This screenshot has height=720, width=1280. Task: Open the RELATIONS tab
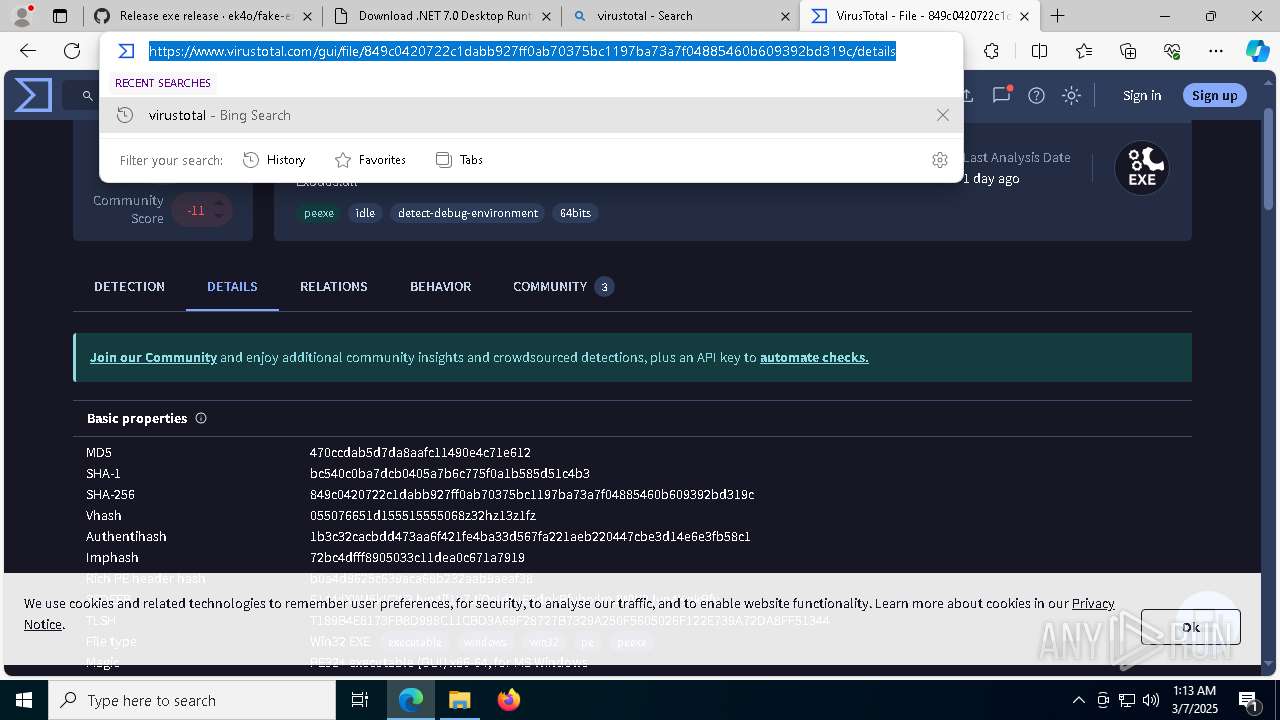(334, 286)
